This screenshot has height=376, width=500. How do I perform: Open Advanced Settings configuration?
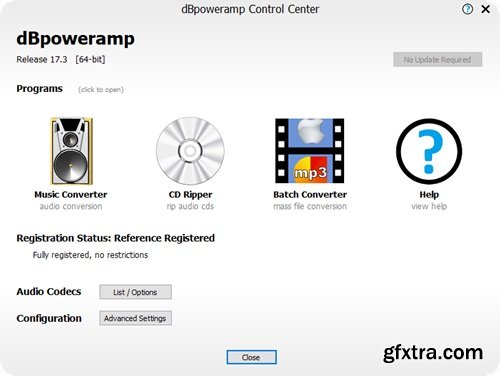coord(135,318)
